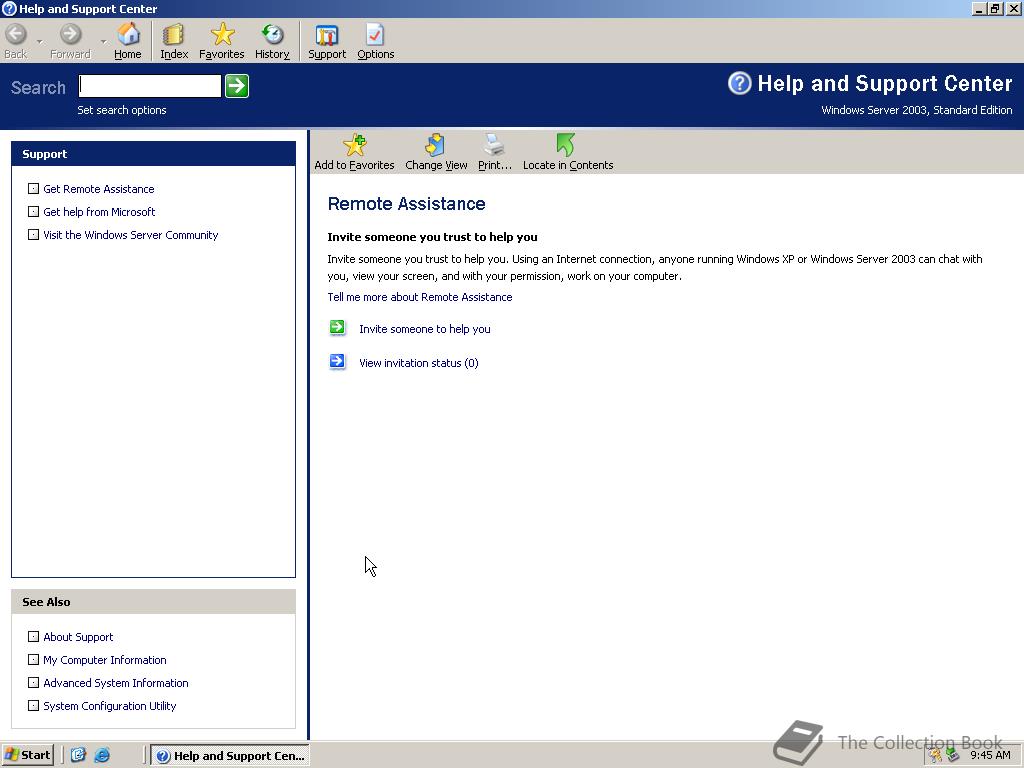Click the Print icon above the article
Screen dimensions: 1024x768
pos(494,150)
